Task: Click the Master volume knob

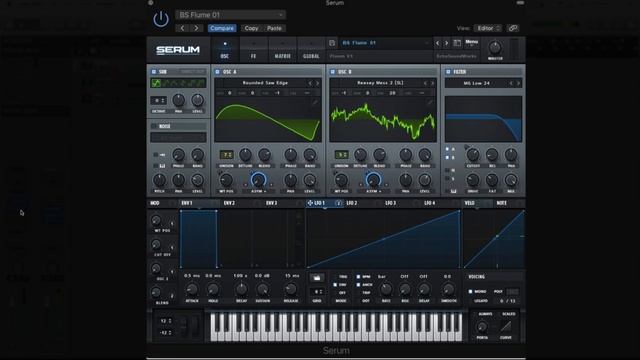Action: click(x=495, y=48)
